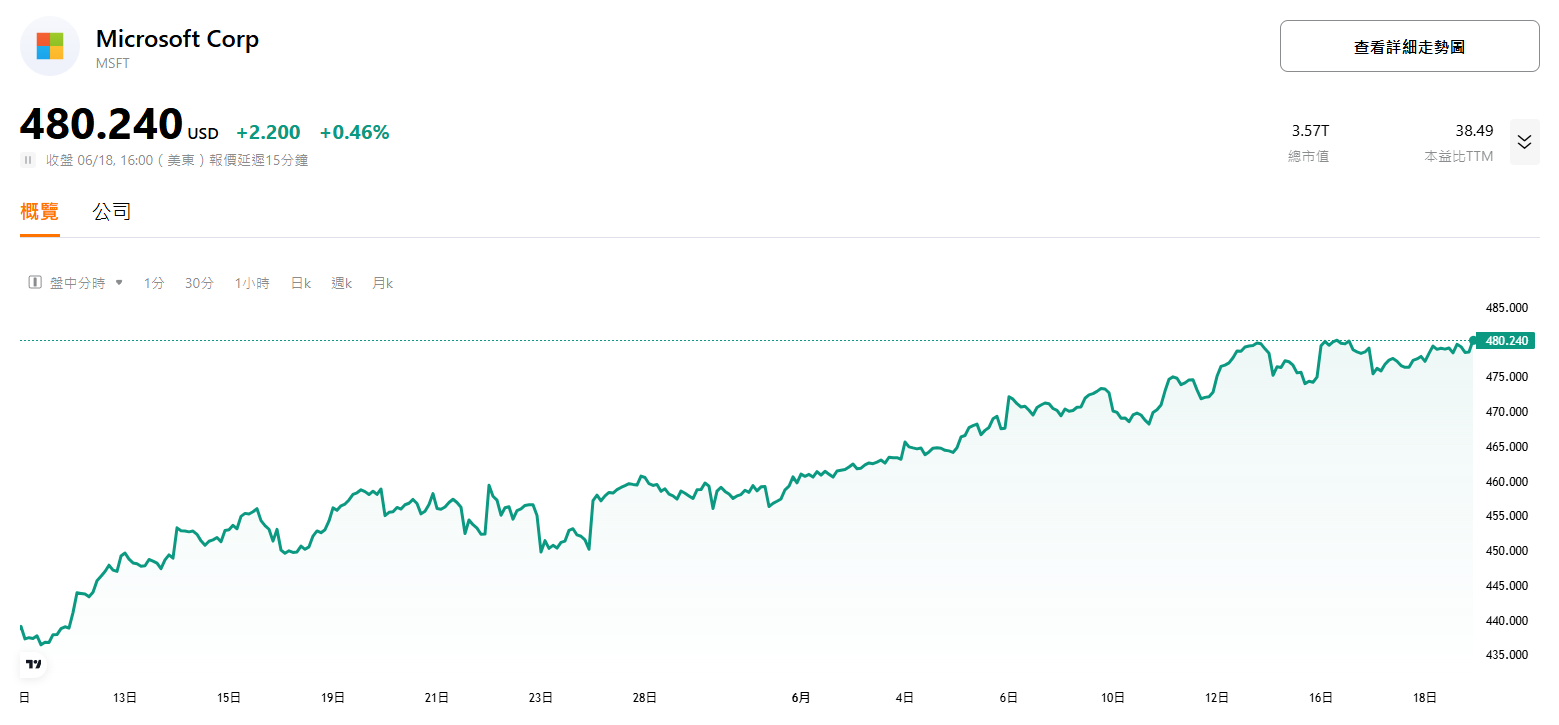This screenshot has width=1559, height=725.
Task: Click the 本益比TTM value 38.49
Action: (1474, 131)
